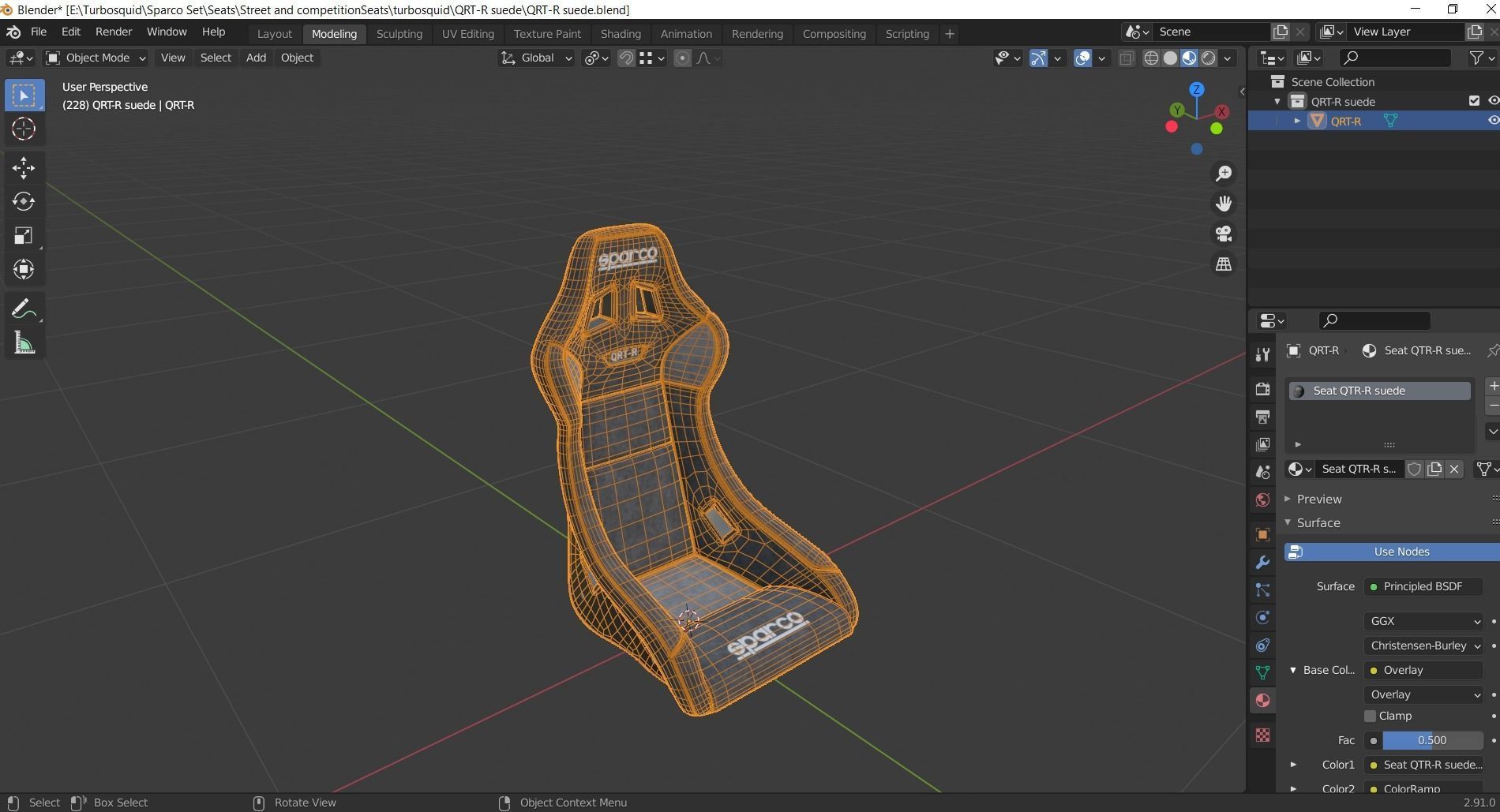1500x812 pixels.
Task: Collapse the Surface panel
Action: (1288, 522)
